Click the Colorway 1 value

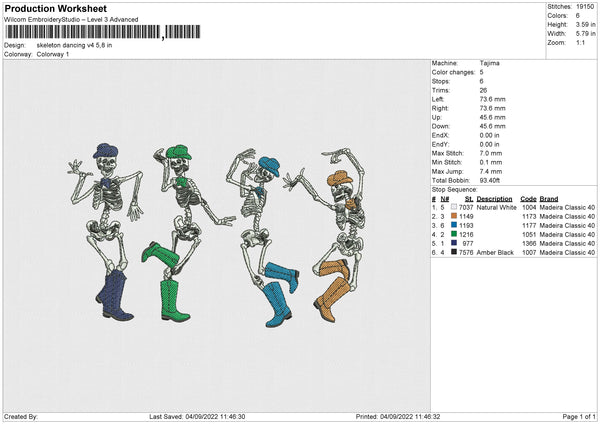pyautogui.click(x=53, y=54)
